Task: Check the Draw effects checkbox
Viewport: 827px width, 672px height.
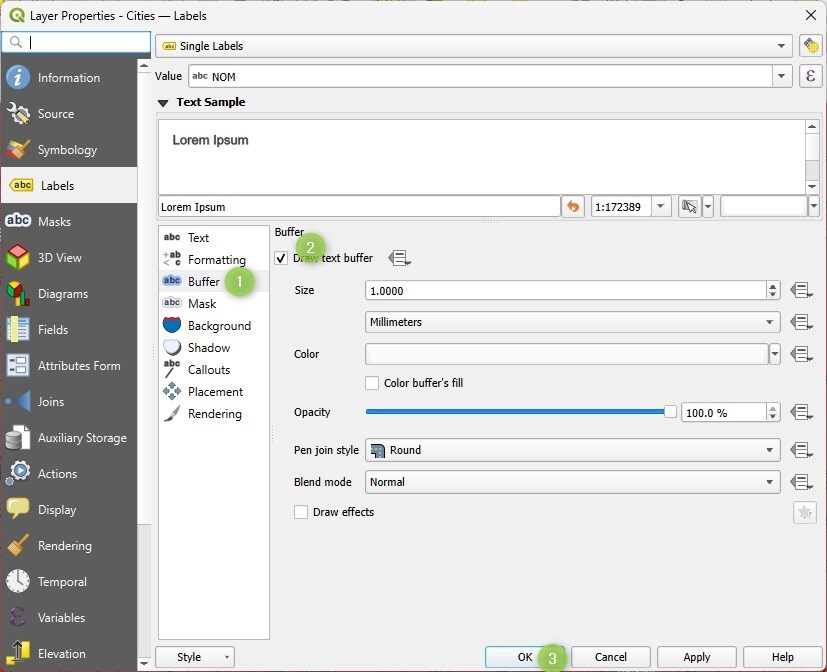Action: pyautogui.click(x=301, y=512)
